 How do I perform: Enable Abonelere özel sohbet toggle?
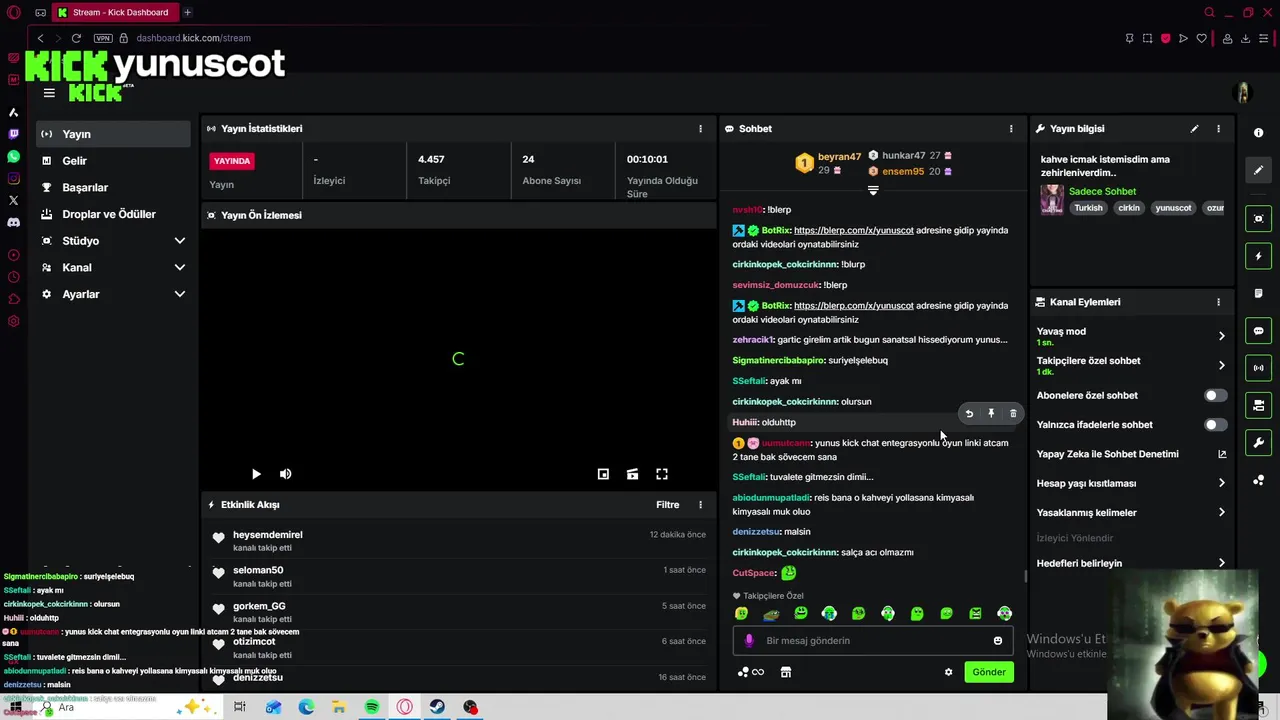pos(1215,396)
